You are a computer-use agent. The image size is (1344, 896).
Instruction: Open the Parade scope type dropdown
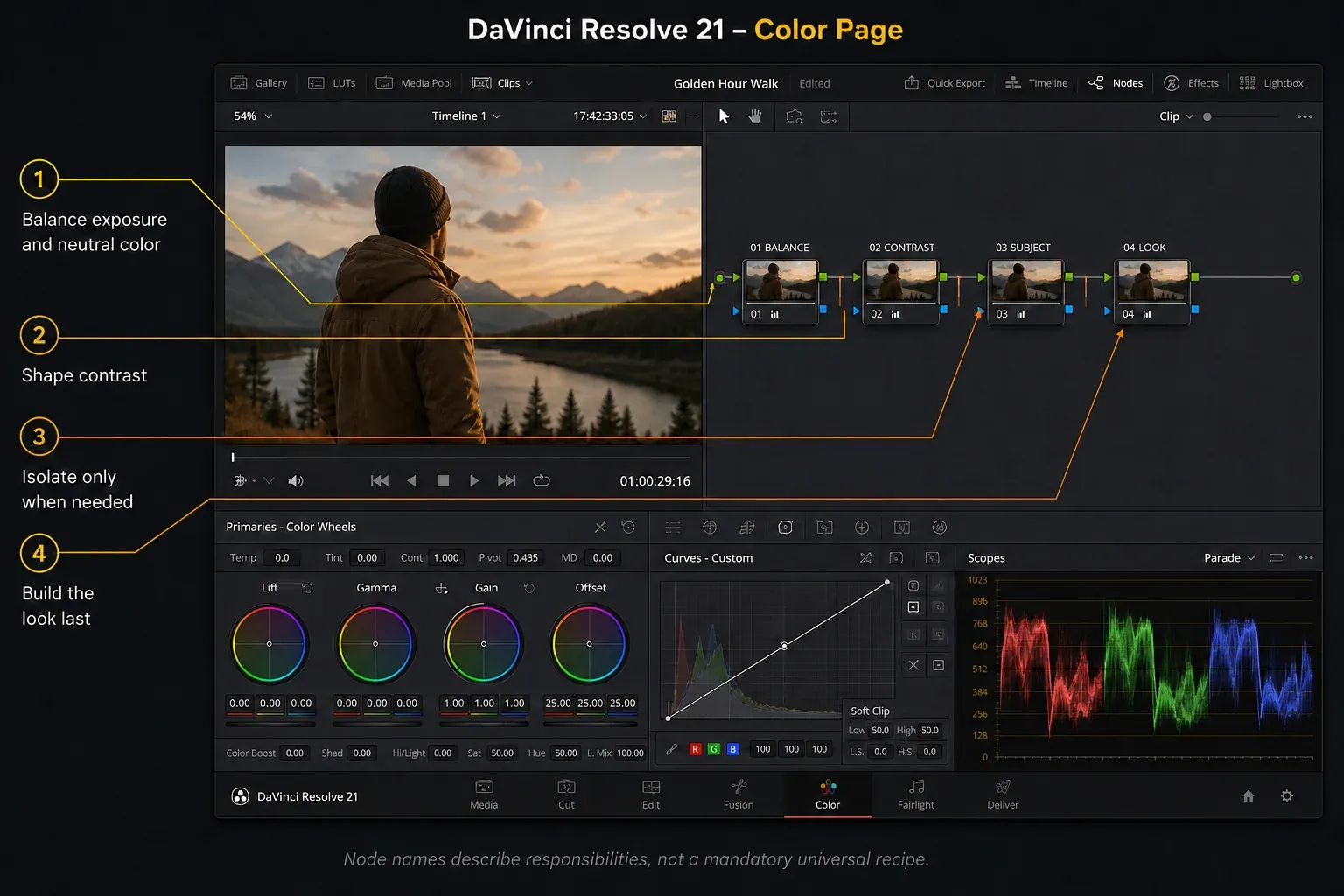(x=1229, y=558)
